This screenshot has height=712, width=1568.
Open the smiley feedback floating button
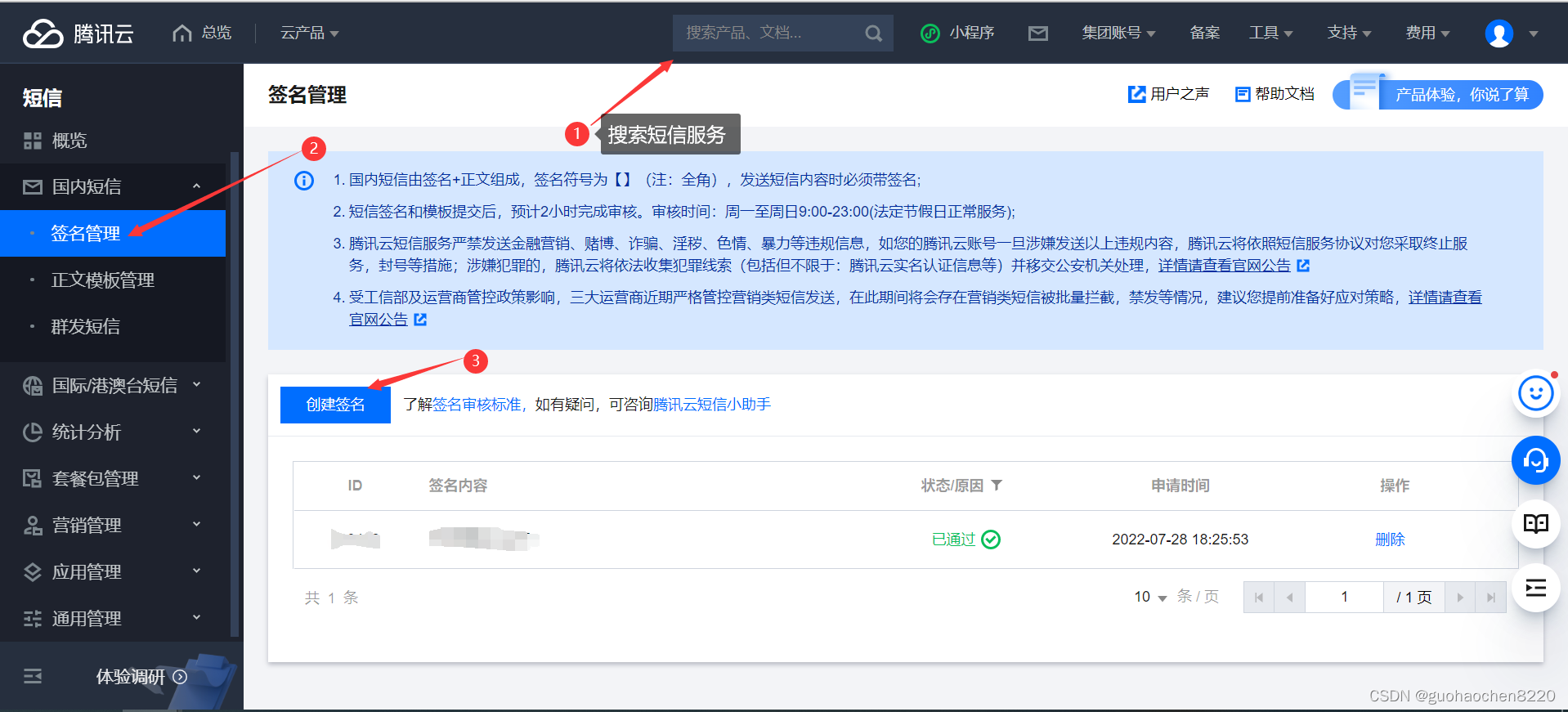point(1536,393)
